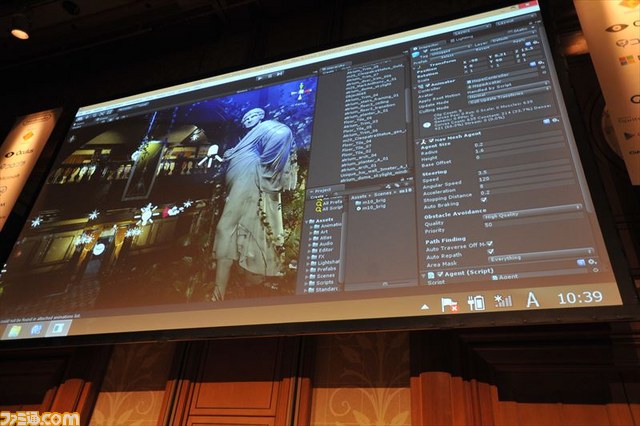Toggle the GameObject active checkbox in Inspector

tap(426, 51)
